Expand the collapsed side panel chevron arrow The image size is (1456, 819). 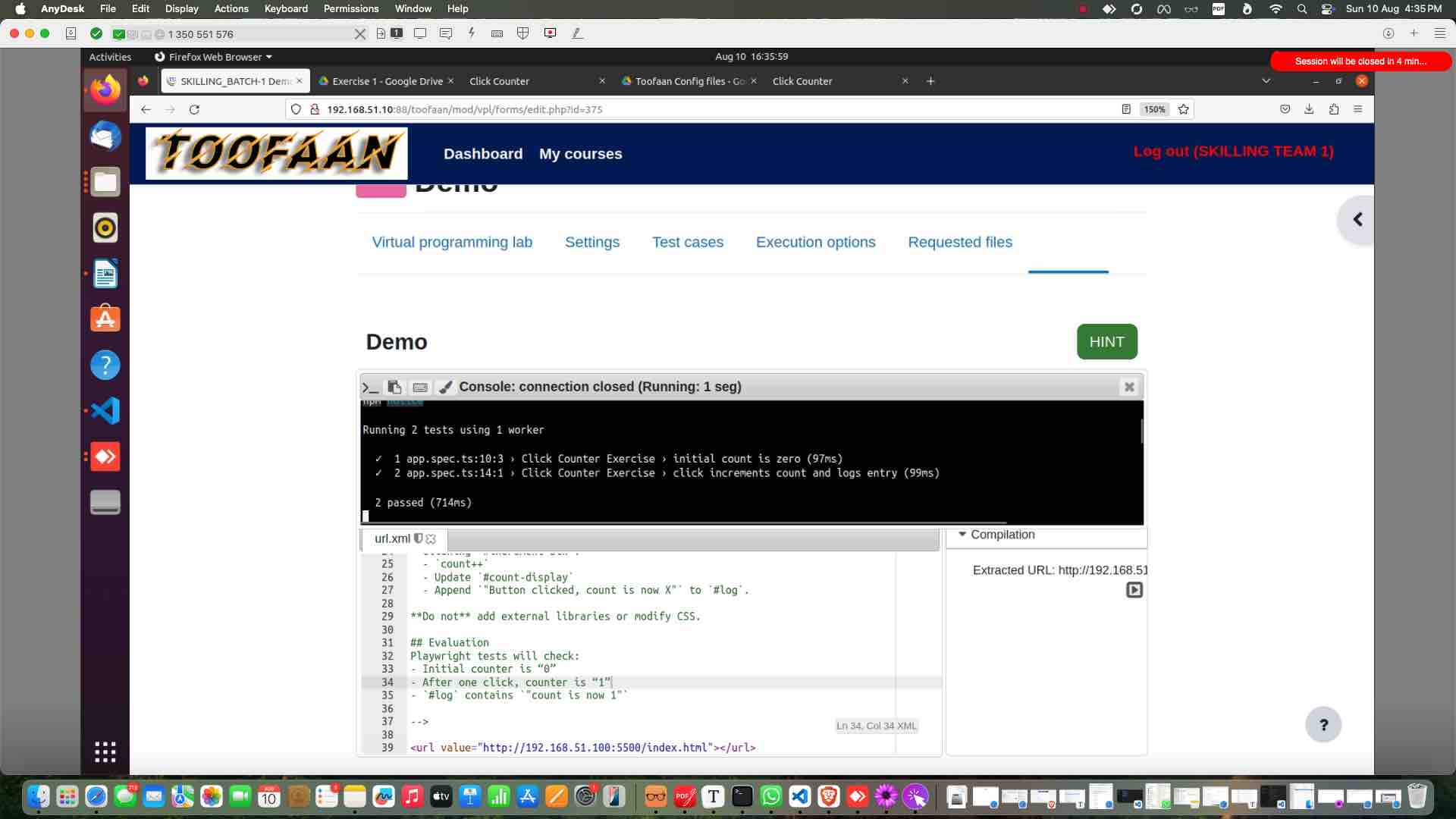[x=1358, y=219]
